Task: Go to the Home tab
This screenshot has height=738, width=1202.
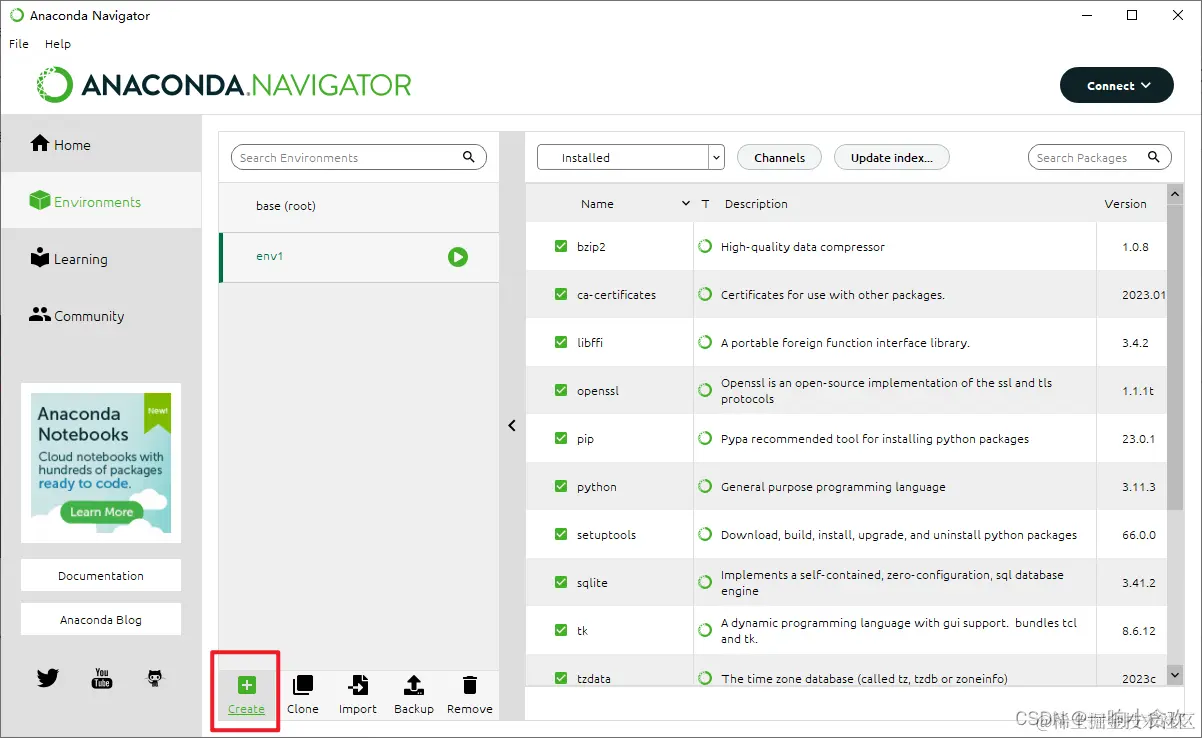Action: point(101,144)
